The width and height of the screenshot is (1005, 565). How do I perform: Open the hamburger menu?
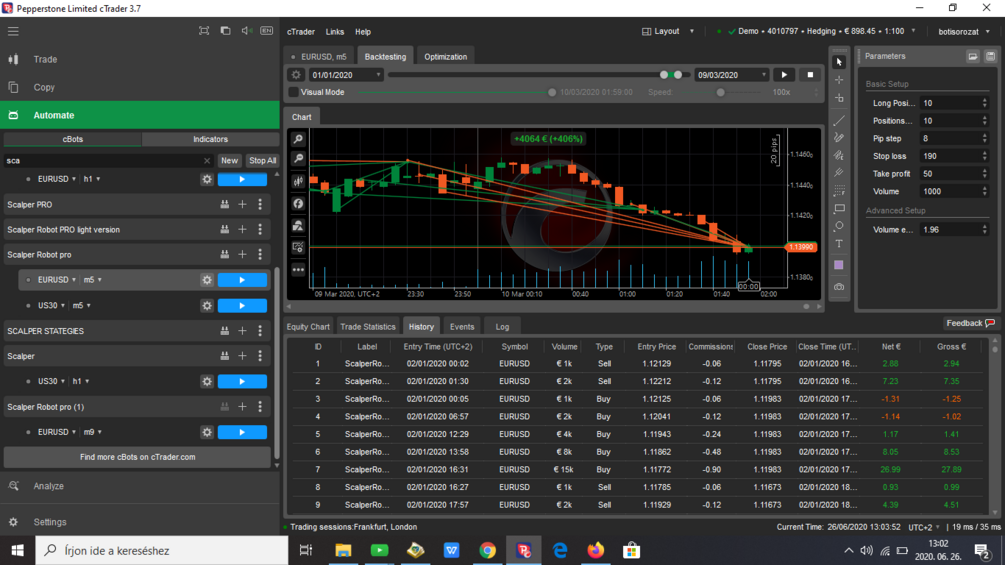click(13, 31)
